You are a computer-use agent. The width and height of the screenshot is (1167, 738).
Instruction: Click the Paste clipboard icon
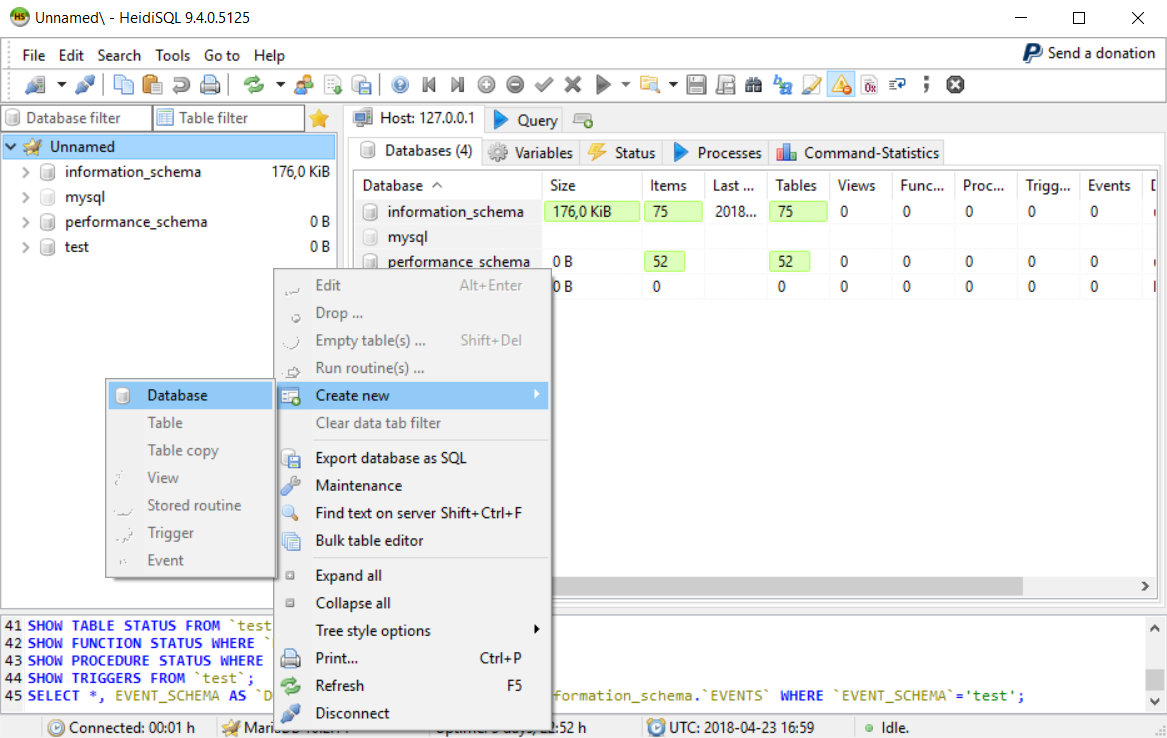[152, 85]
